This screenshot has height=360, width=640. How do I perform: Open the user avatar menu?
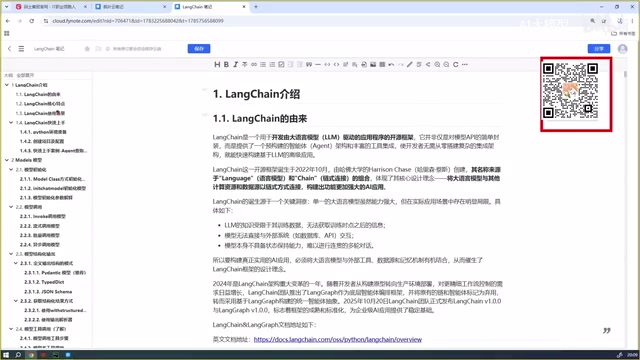point(622,49)
